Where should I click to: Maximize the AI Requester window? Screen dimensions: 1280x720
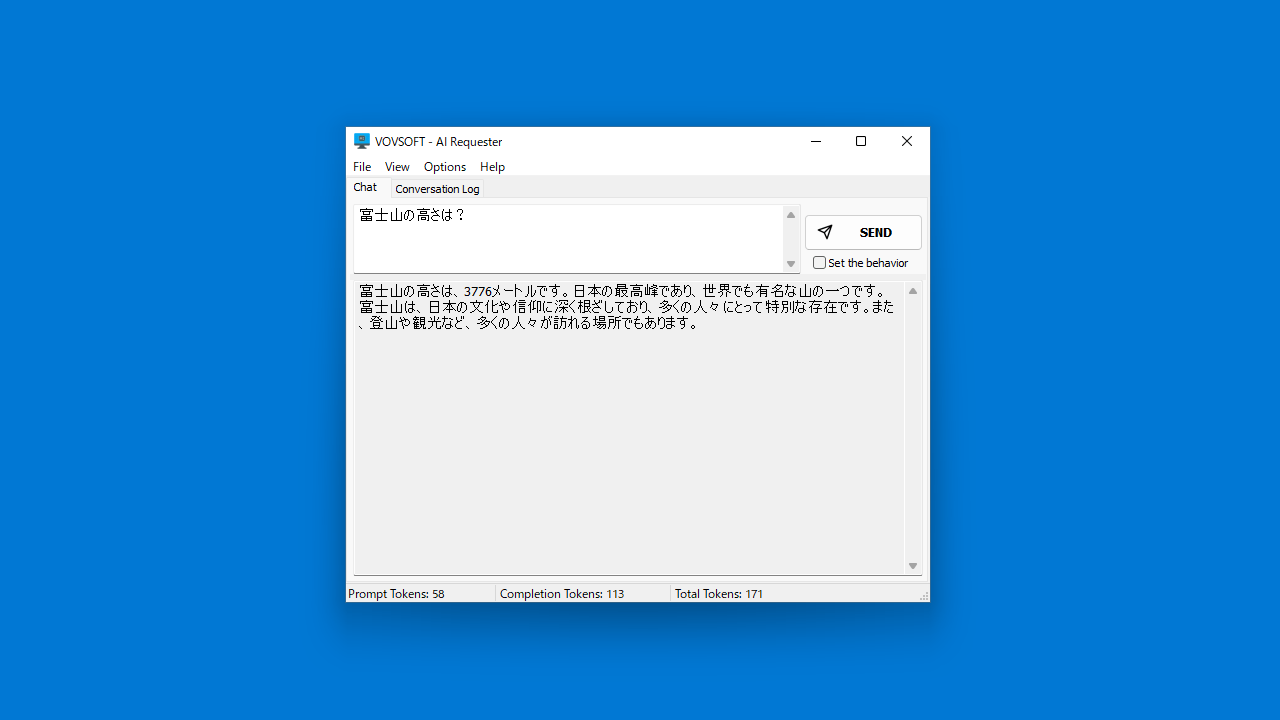click(861, 141)
